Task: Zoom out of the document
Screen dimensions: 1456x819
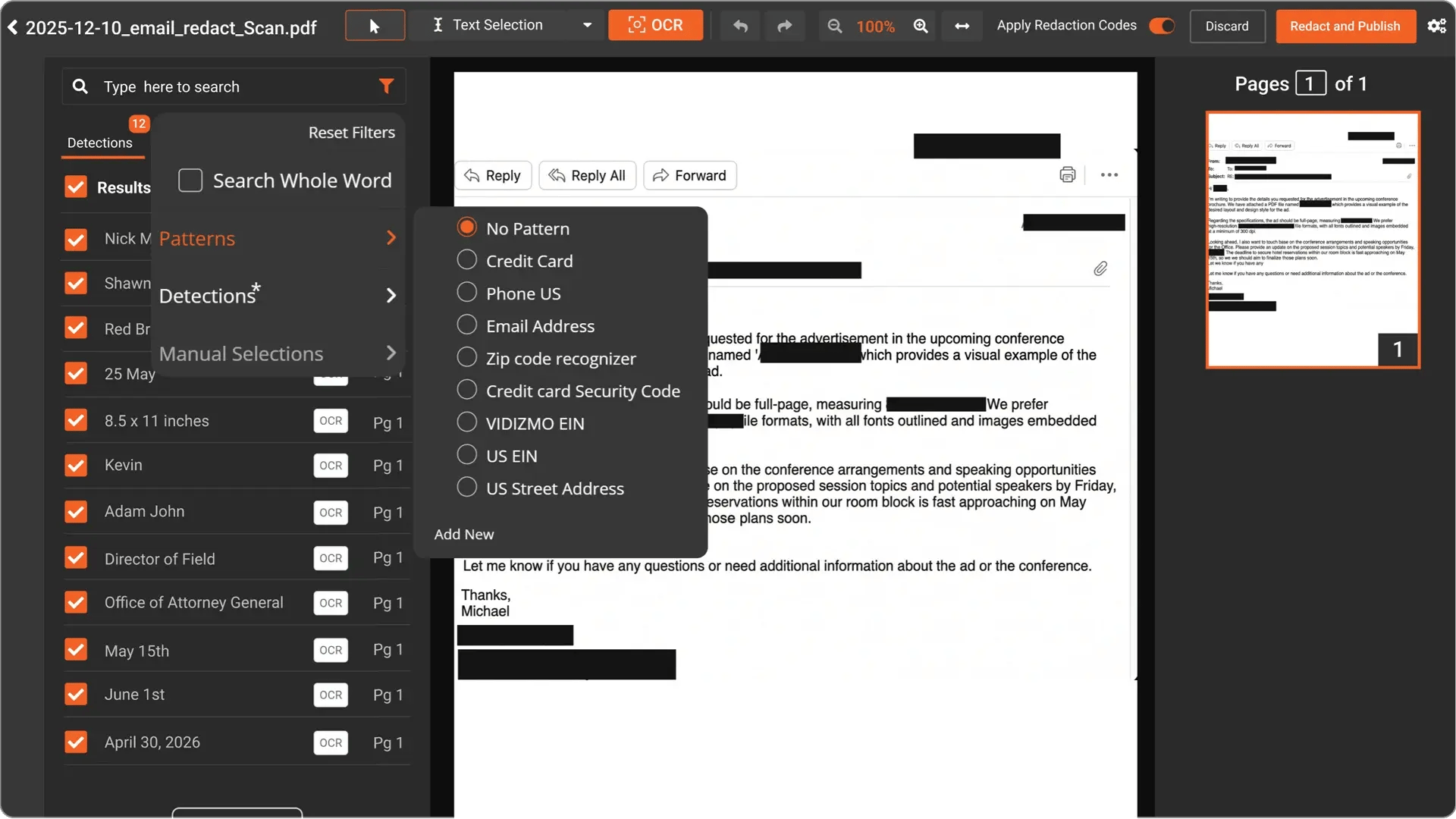Action: click(834, 26)
